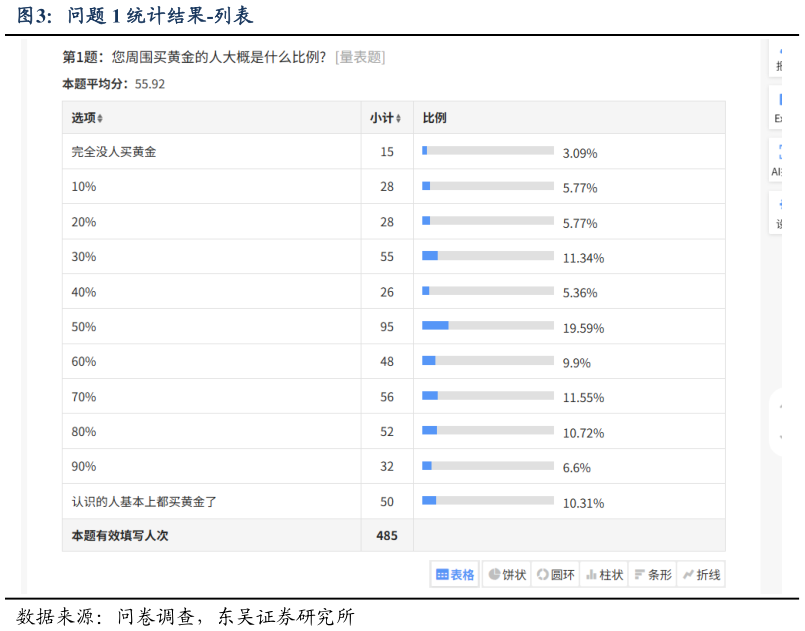The width and height of the screenshot is (805, 631).
Task: Click the 11.34% percentage value
Action: click(583, 258)
